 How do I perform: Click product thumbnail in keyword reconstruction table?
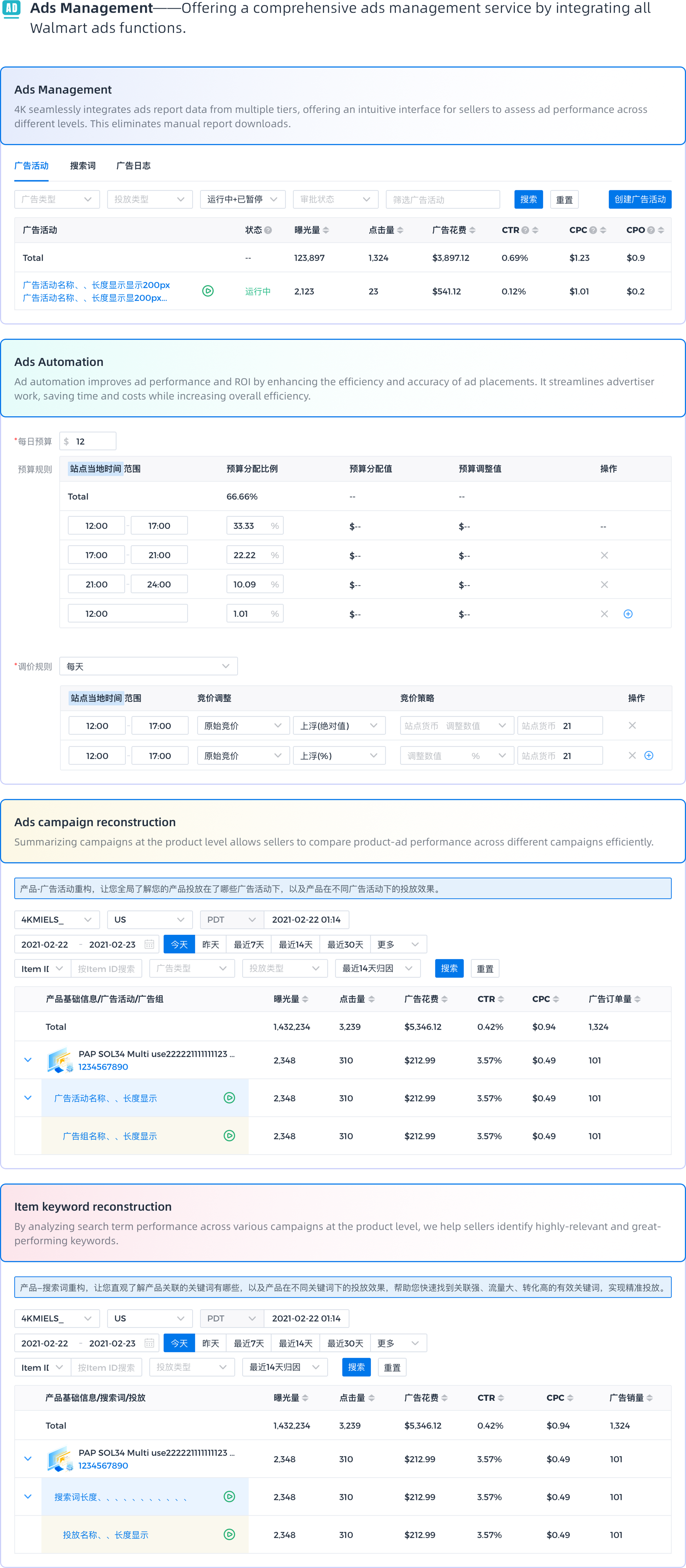pyautogui.click(x=60, y=1458)
